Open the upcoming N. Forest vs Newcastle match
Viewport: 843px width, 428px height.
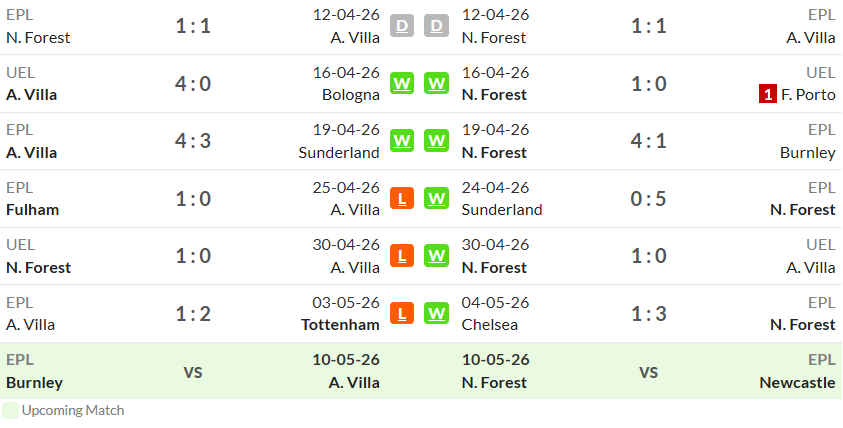pyautogui.click(x=648, y=371)
